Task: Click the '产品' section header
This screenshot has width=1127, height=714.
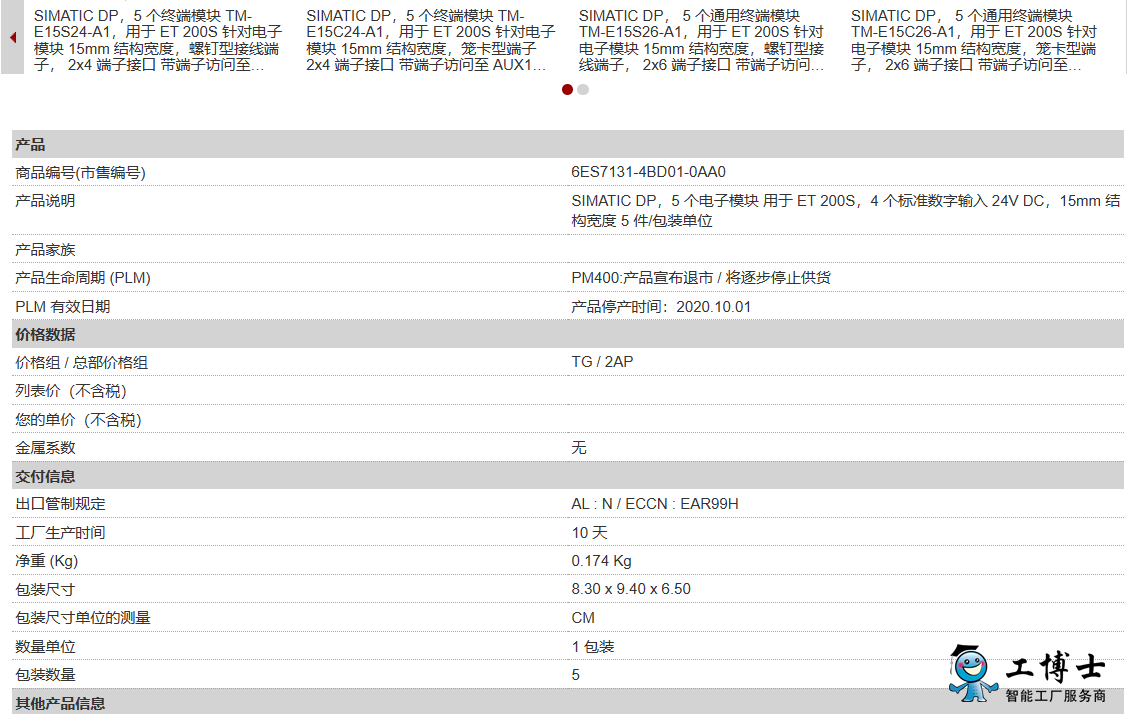Action: coord(568,145)
